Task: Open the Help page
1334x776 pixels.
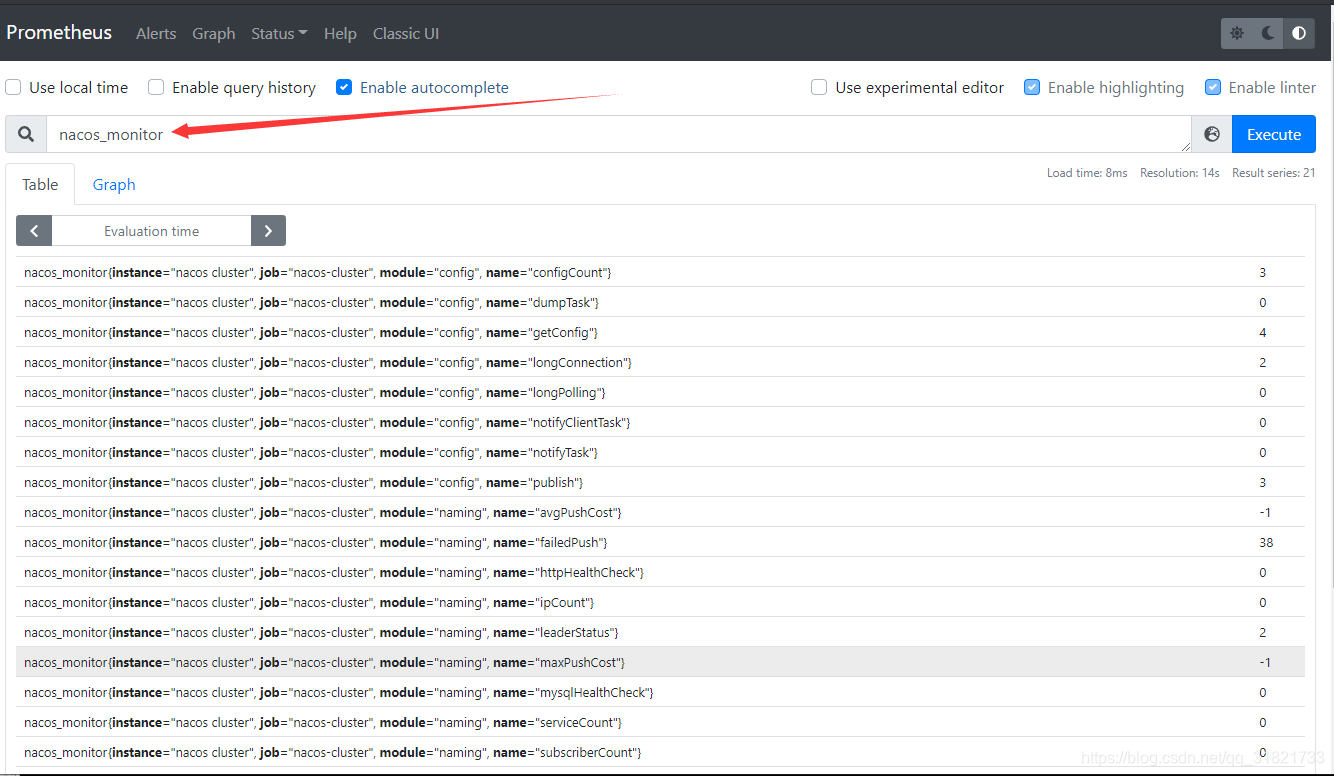Action: pos(340,33)
